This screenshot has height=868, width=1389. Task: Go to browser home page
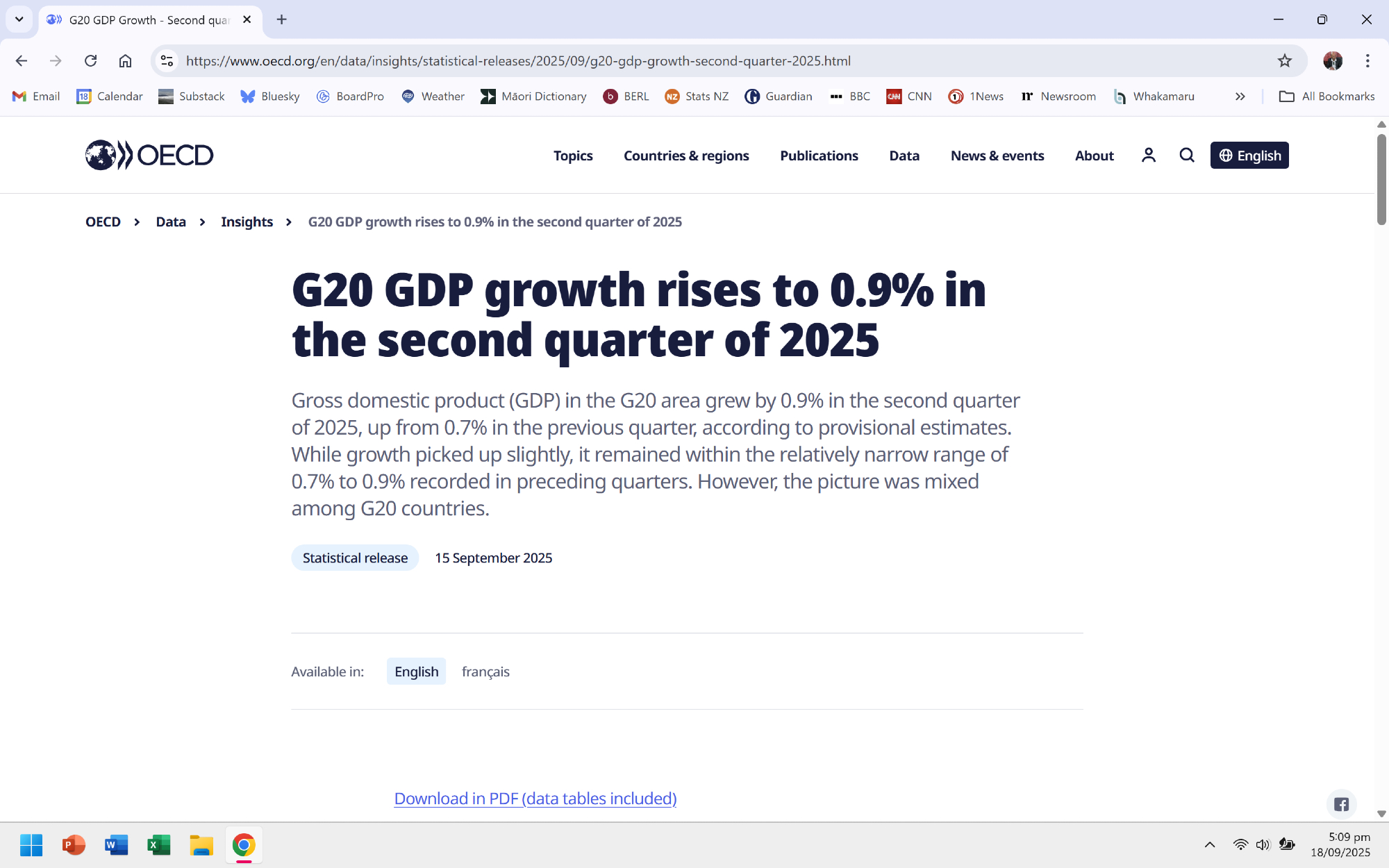point(125,61)
